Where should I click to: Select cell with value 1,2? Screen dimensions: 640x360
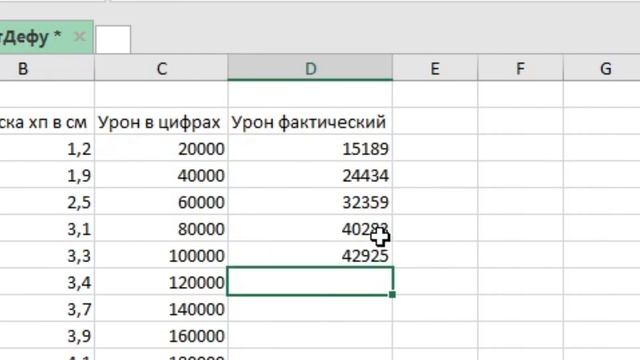click(47, 148)
